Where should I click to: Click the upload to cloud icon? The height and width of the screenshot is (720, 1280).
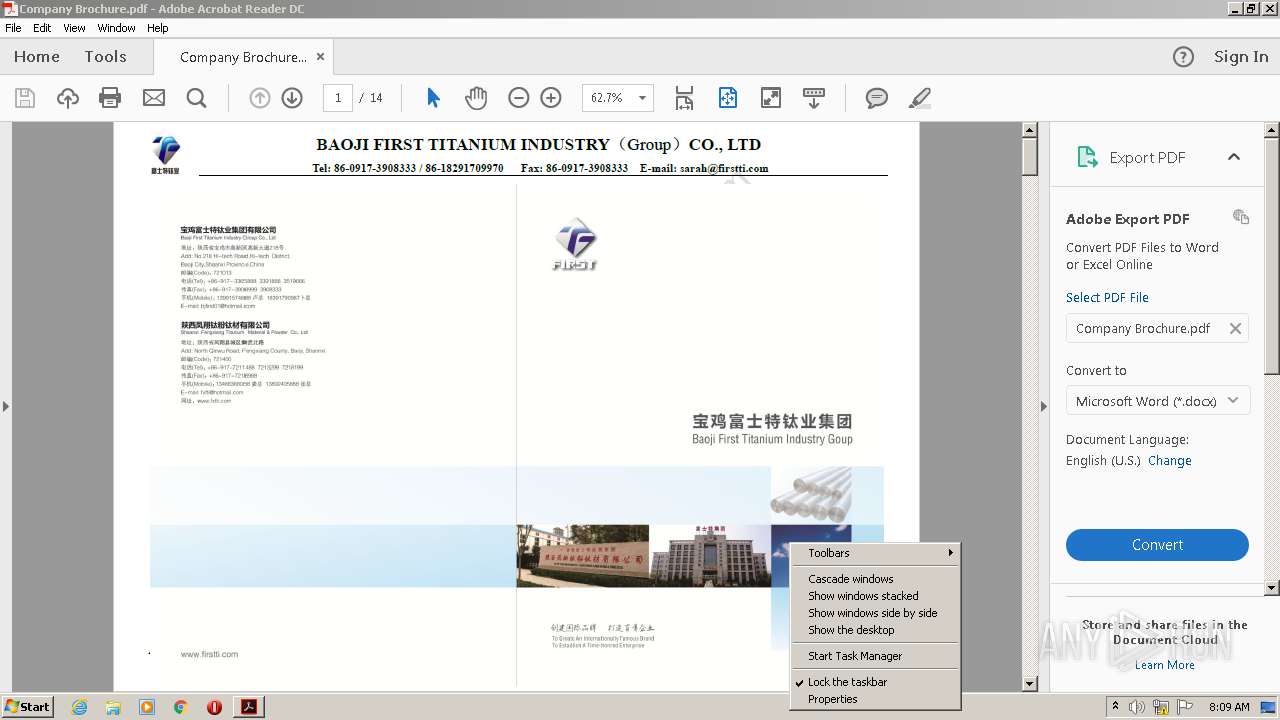pyautogui.click(x=67, y=98)
